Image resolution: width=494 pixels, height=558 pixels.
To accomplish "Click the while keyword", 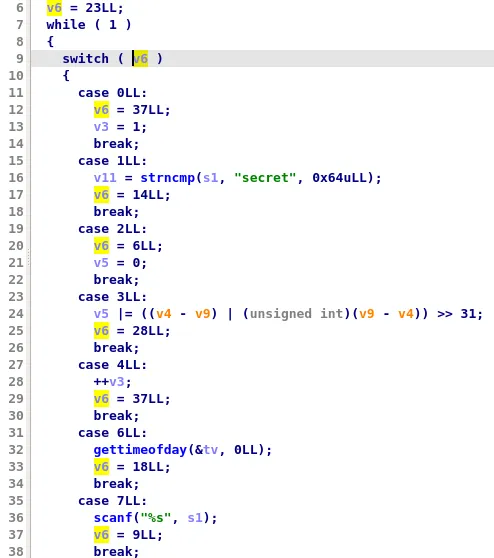I will pos(66,25).
